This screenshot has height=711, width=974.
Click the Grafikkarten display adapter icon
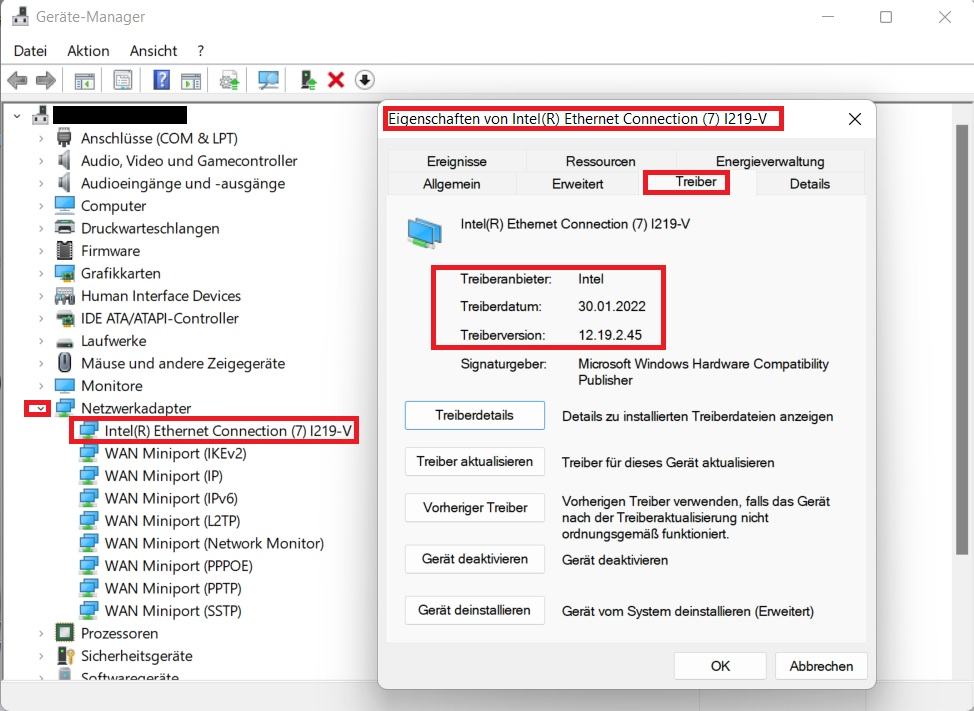tap(65, 273)
